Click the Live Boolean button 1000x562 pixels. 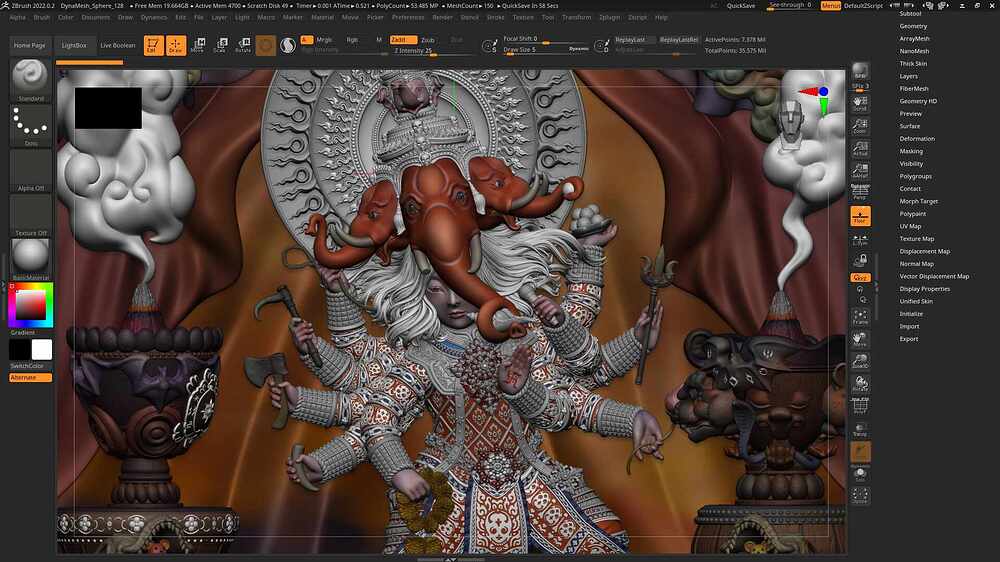pos(118,45)
